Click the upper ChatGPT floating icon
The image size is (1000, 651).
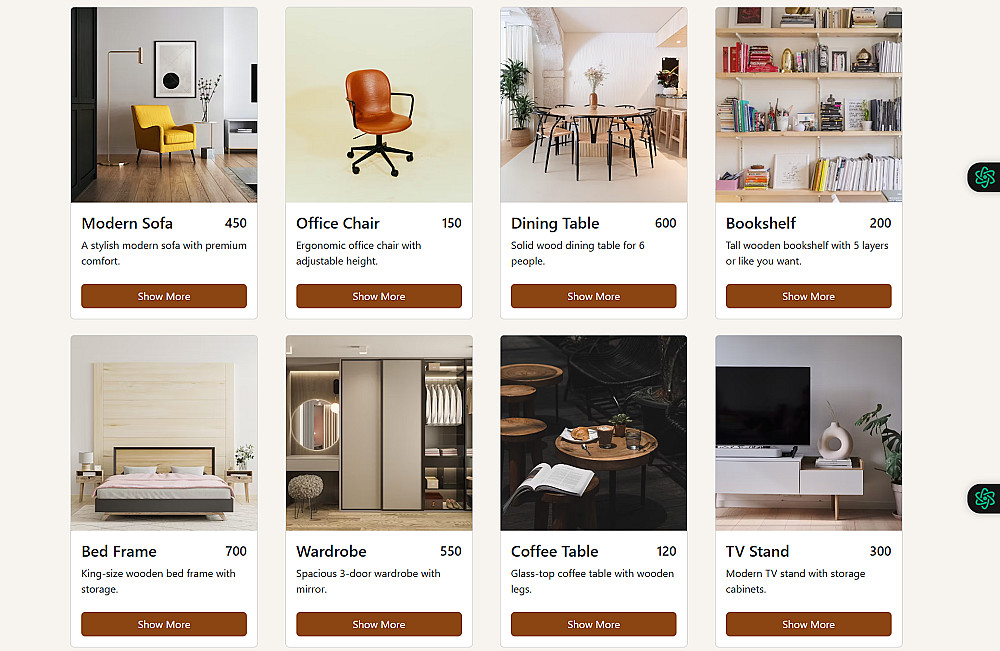pos(984,177)
